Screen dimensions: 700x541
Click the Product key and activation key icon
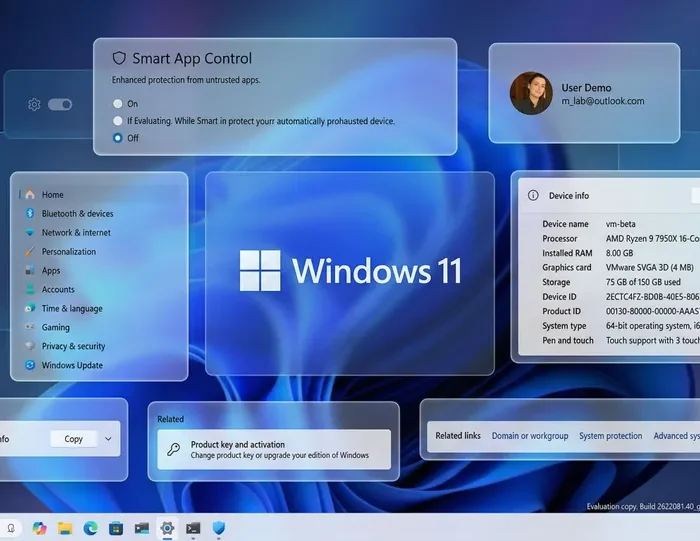coord(173,449)
